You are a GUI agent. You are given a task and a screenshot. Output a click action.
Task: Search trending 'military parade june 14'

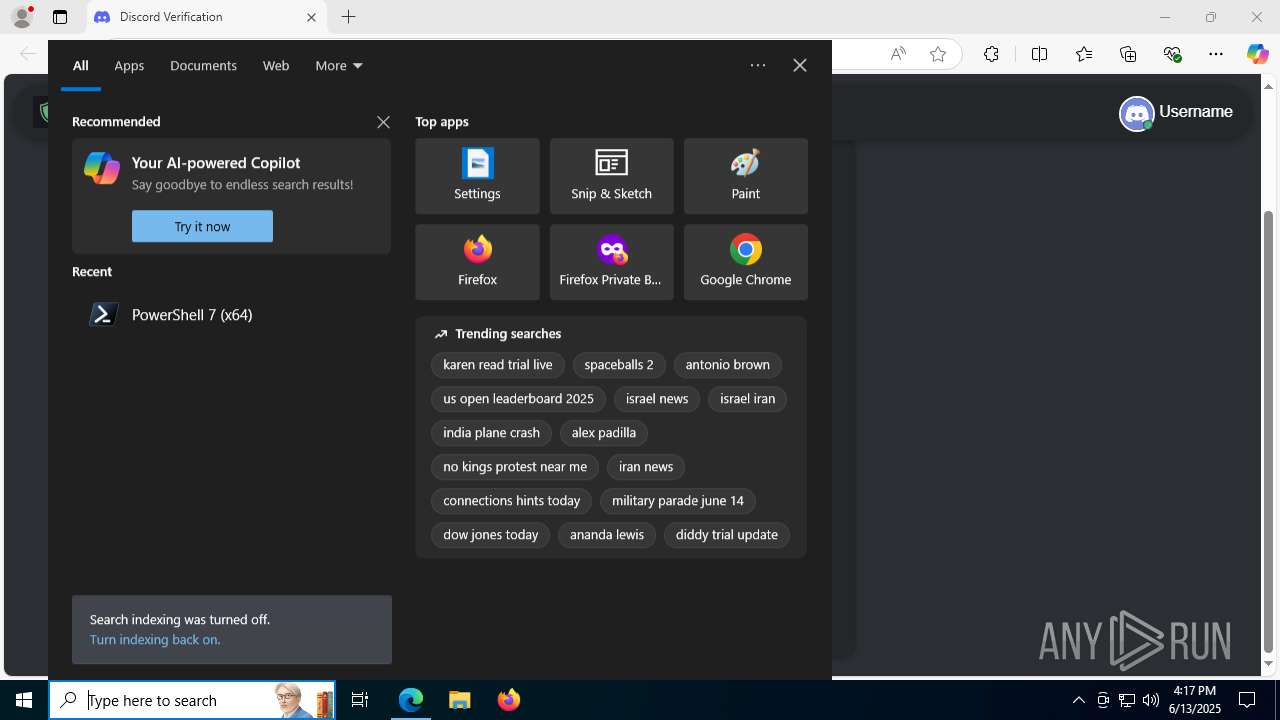pyautogui.click(x=678, y=501)
